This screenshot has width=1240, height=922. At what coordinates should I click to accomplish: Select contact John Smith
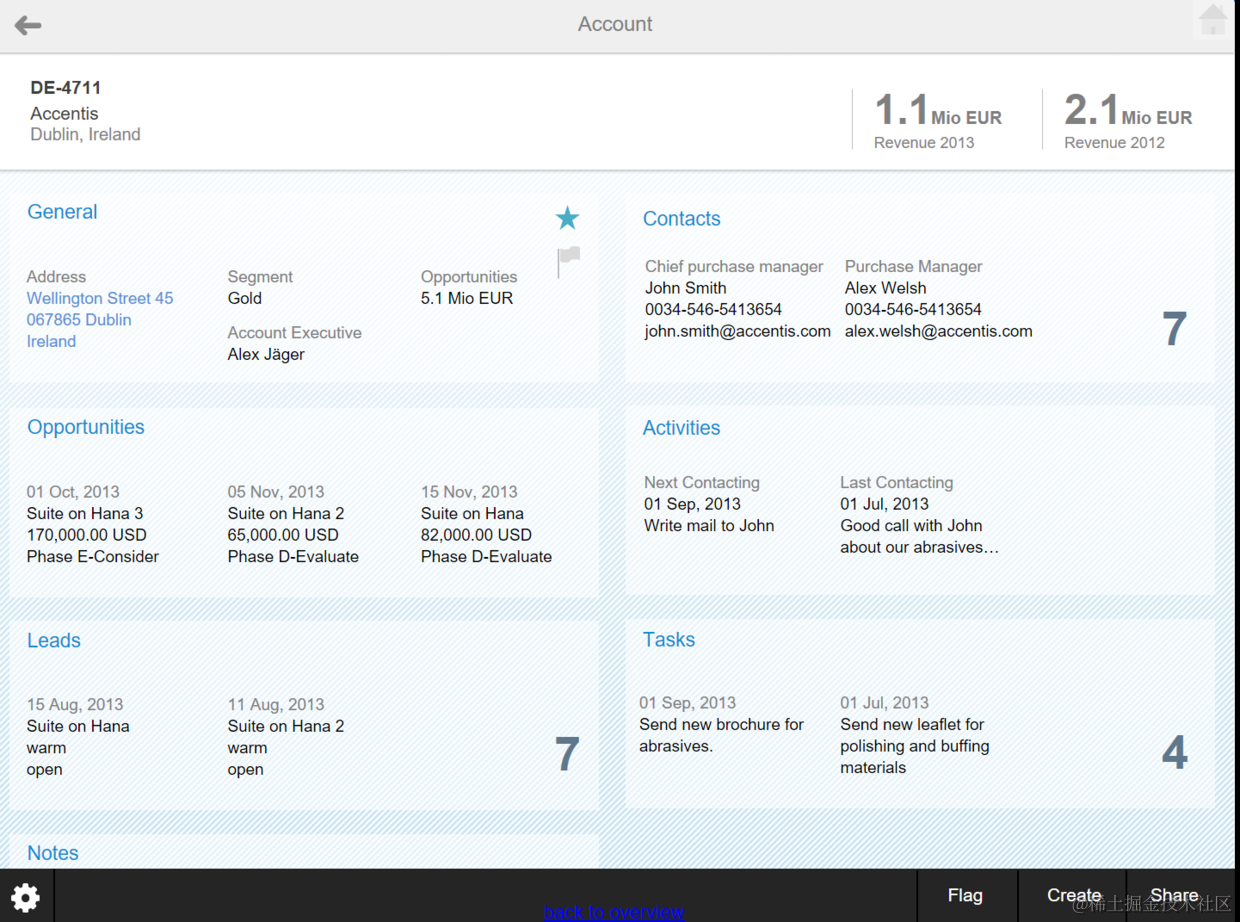coord(686,287)
